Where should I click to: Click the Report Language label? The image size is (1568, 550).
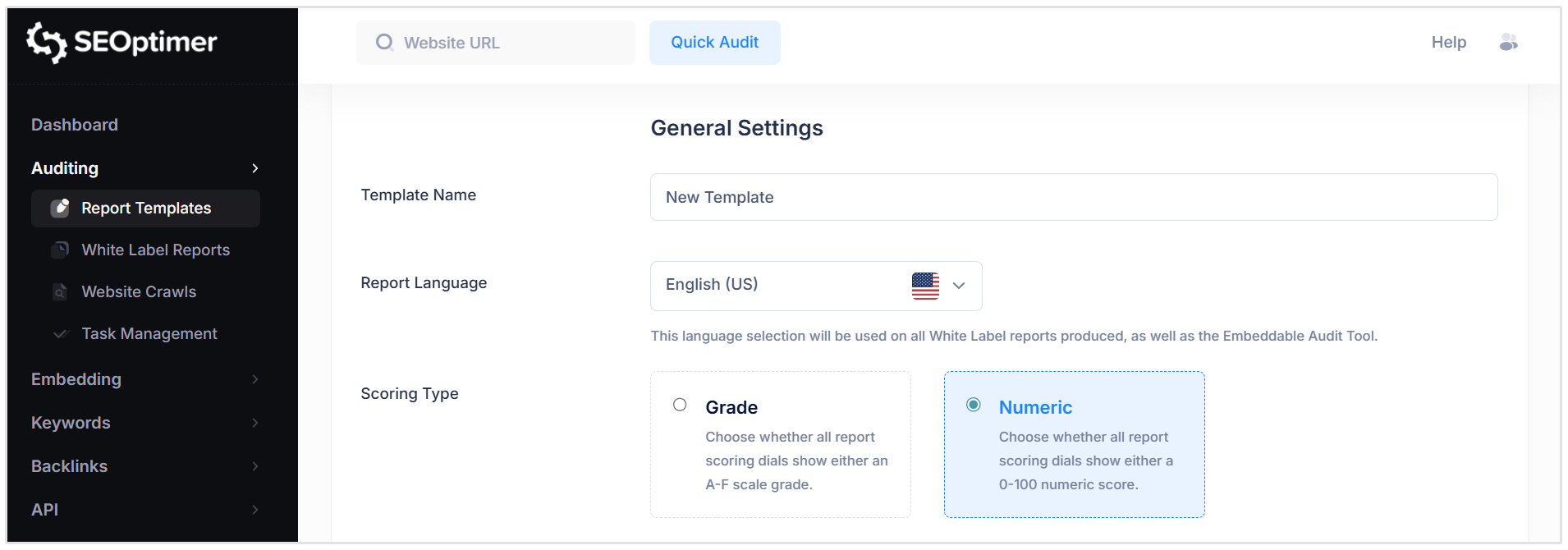click(x=424, y=283)
